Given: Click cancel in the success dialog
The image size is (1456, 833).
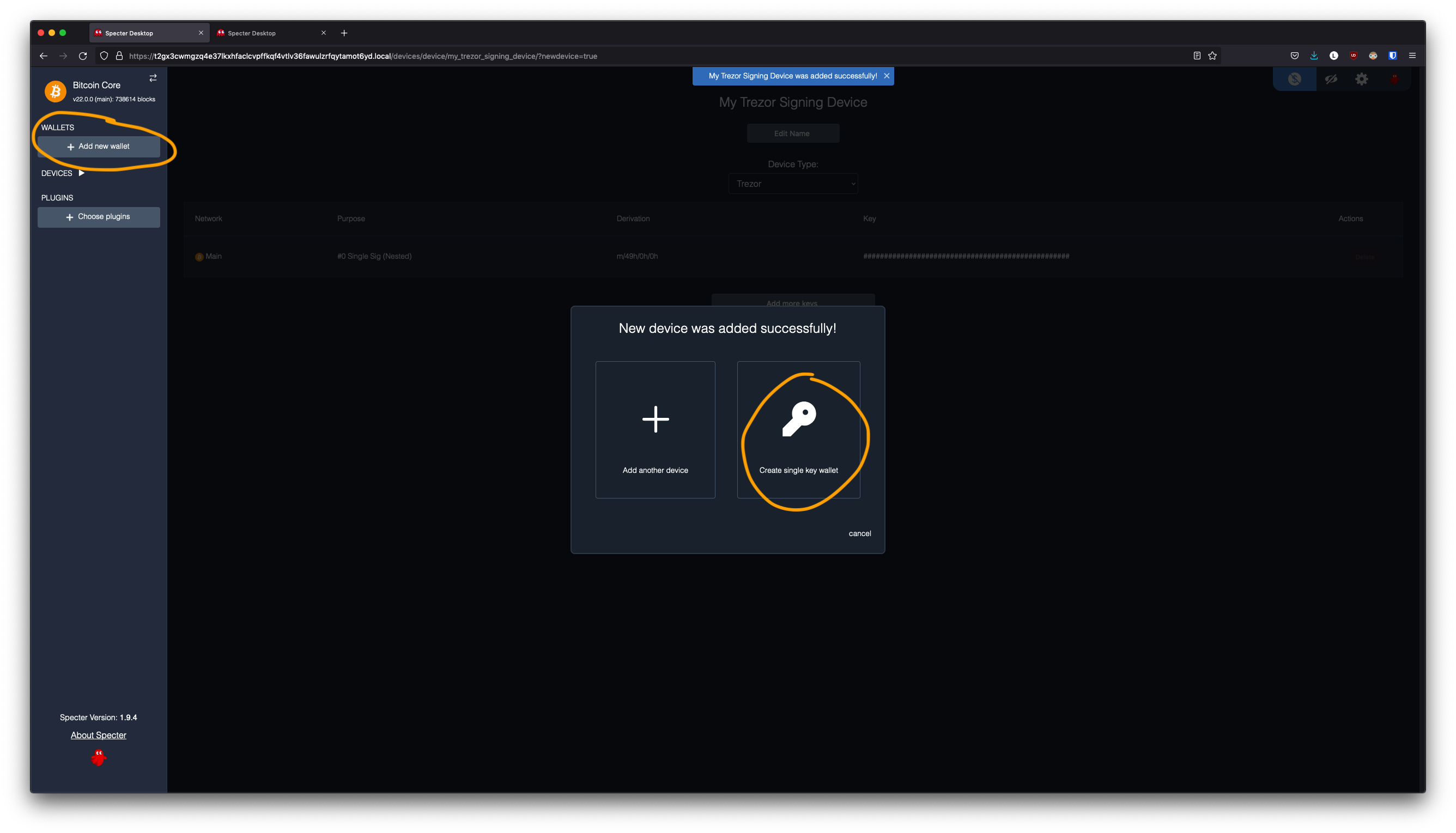Looking at the screenshot, I should (859, 533).
